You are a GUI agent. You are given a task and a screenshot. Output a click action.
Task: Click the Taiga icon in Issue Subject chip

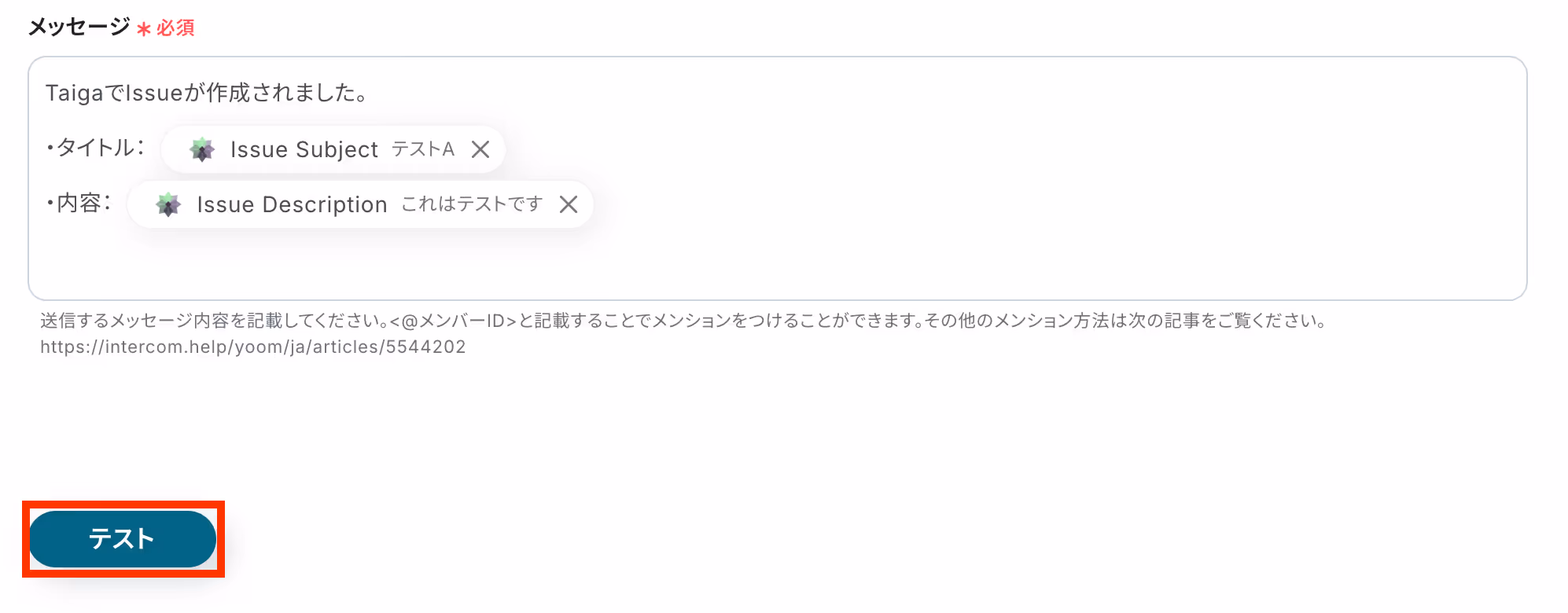(202, 149)
